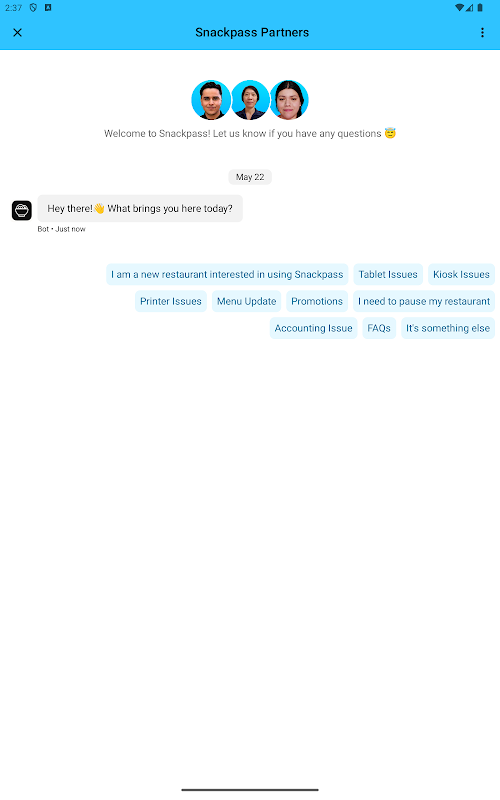The width and height of the screenshot is (500, 800).
Task: Select 'It's something else' reply
Action: tap(448, 329)
